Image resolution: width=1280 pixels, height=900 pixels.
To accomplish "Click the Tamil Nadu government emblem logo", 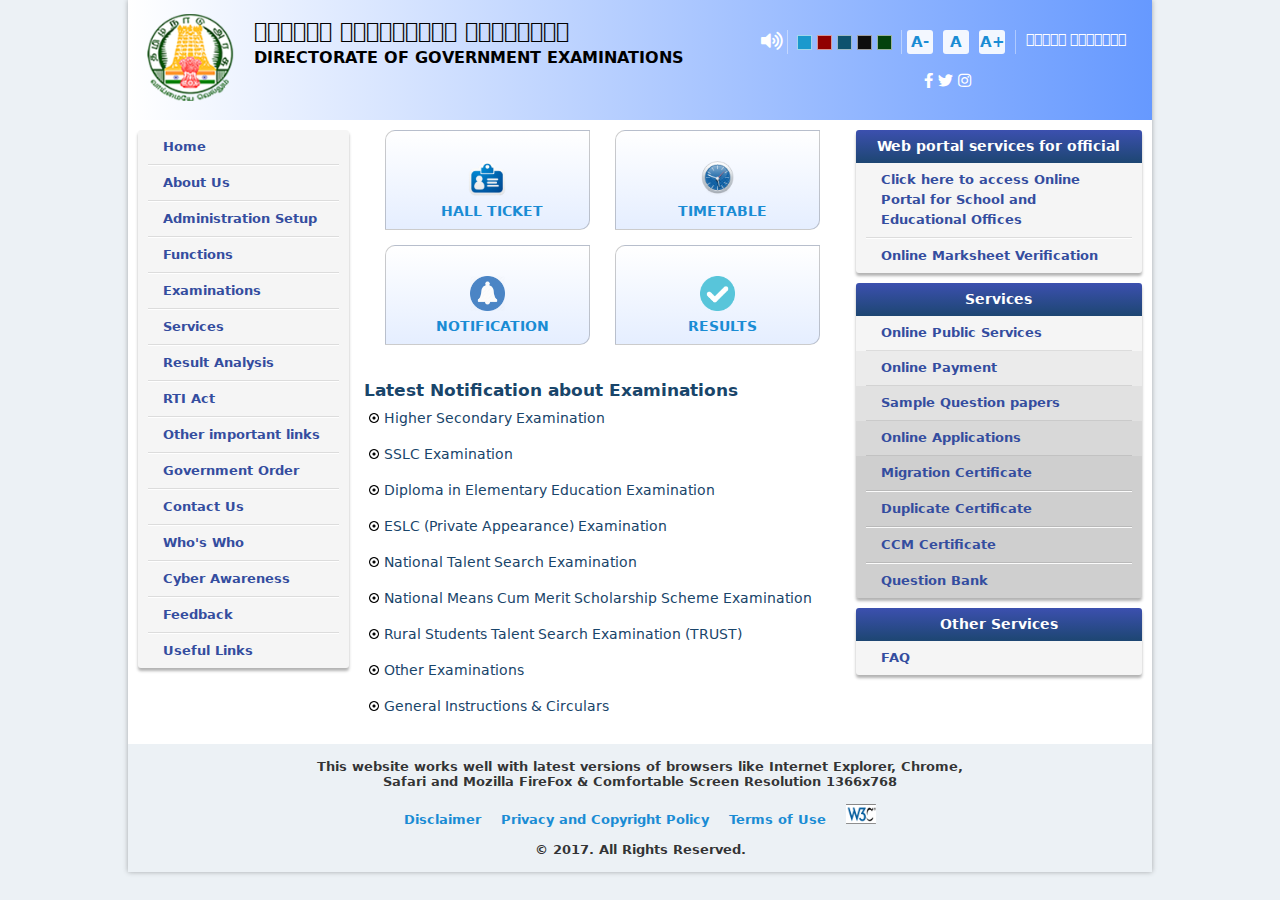I will pos(190,58).
